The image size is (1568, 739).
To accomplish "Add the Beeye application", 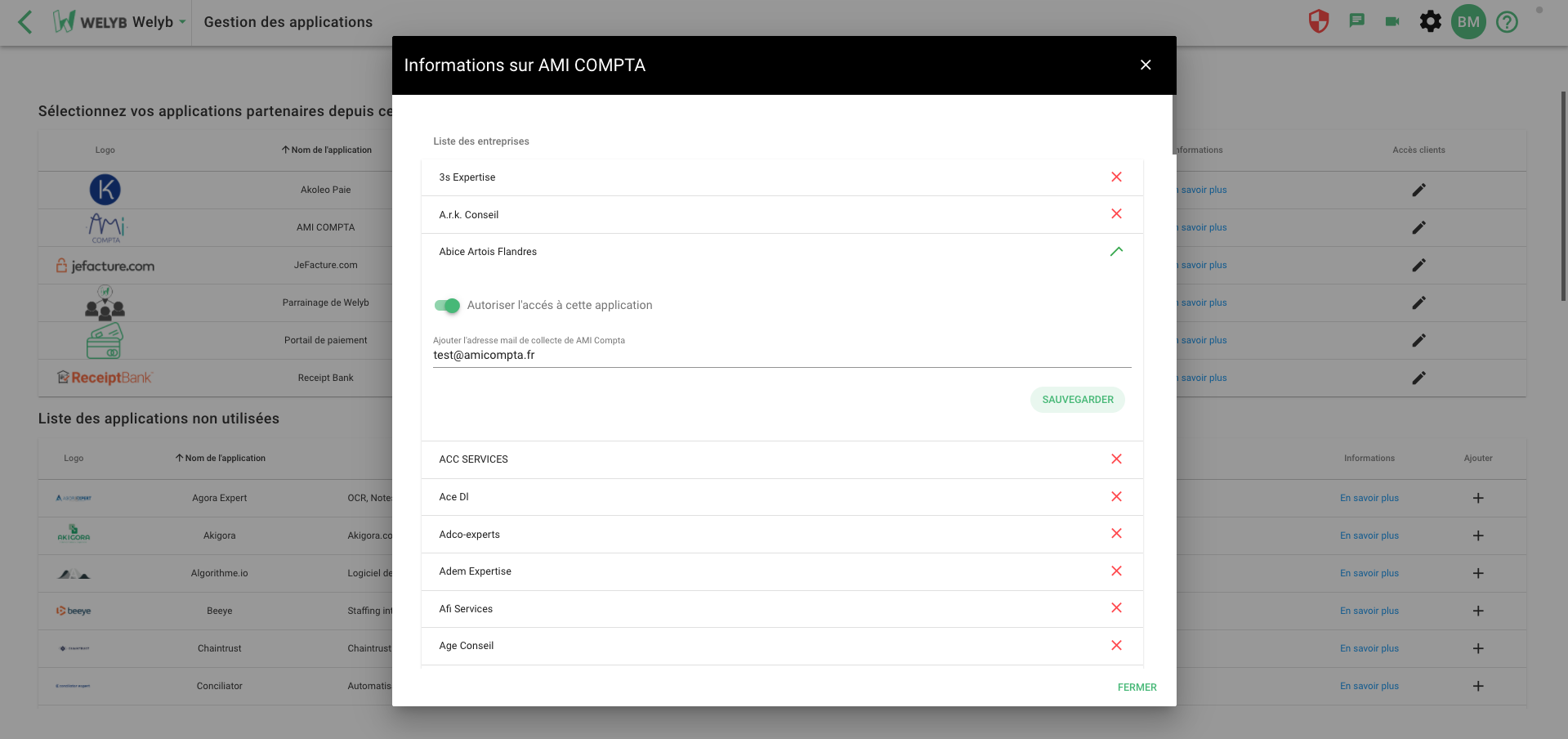I will tap(1478, 611).
